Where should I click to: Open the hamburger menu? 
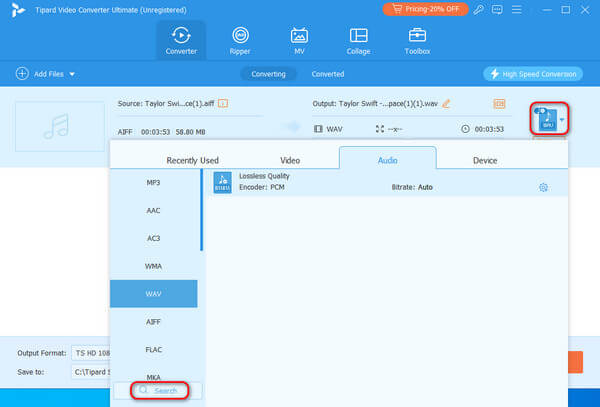[x=517, y=10]
